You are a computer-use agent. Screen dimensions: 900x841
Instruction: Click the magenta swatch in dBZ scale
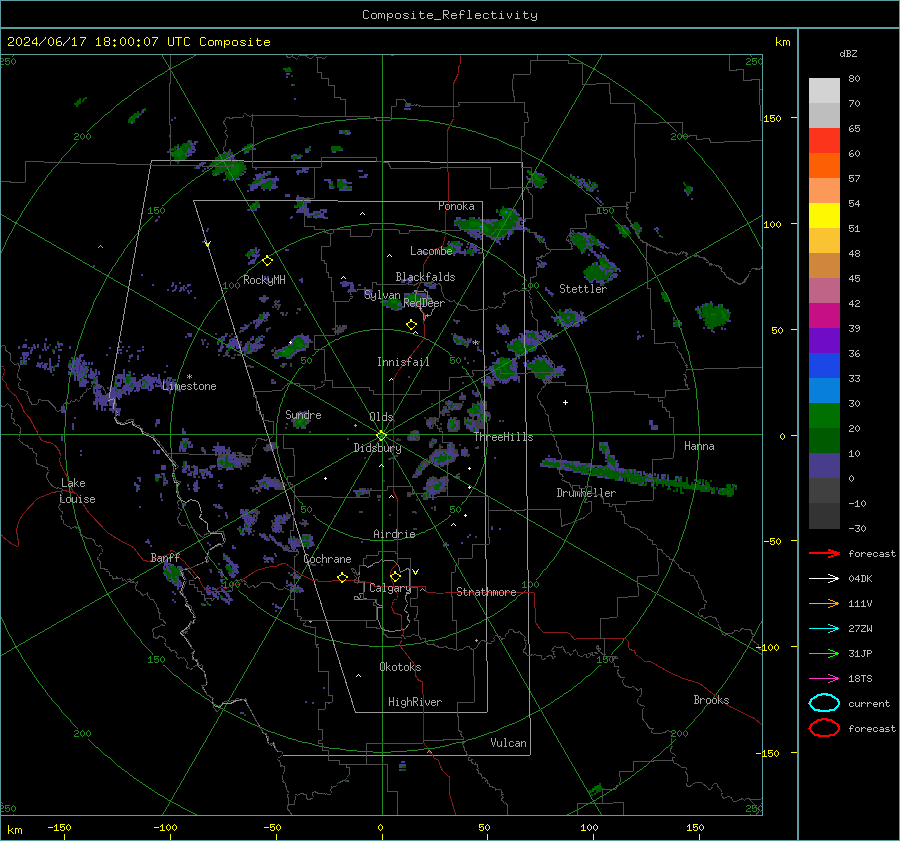pyautogui.click(x=824, y=315)
